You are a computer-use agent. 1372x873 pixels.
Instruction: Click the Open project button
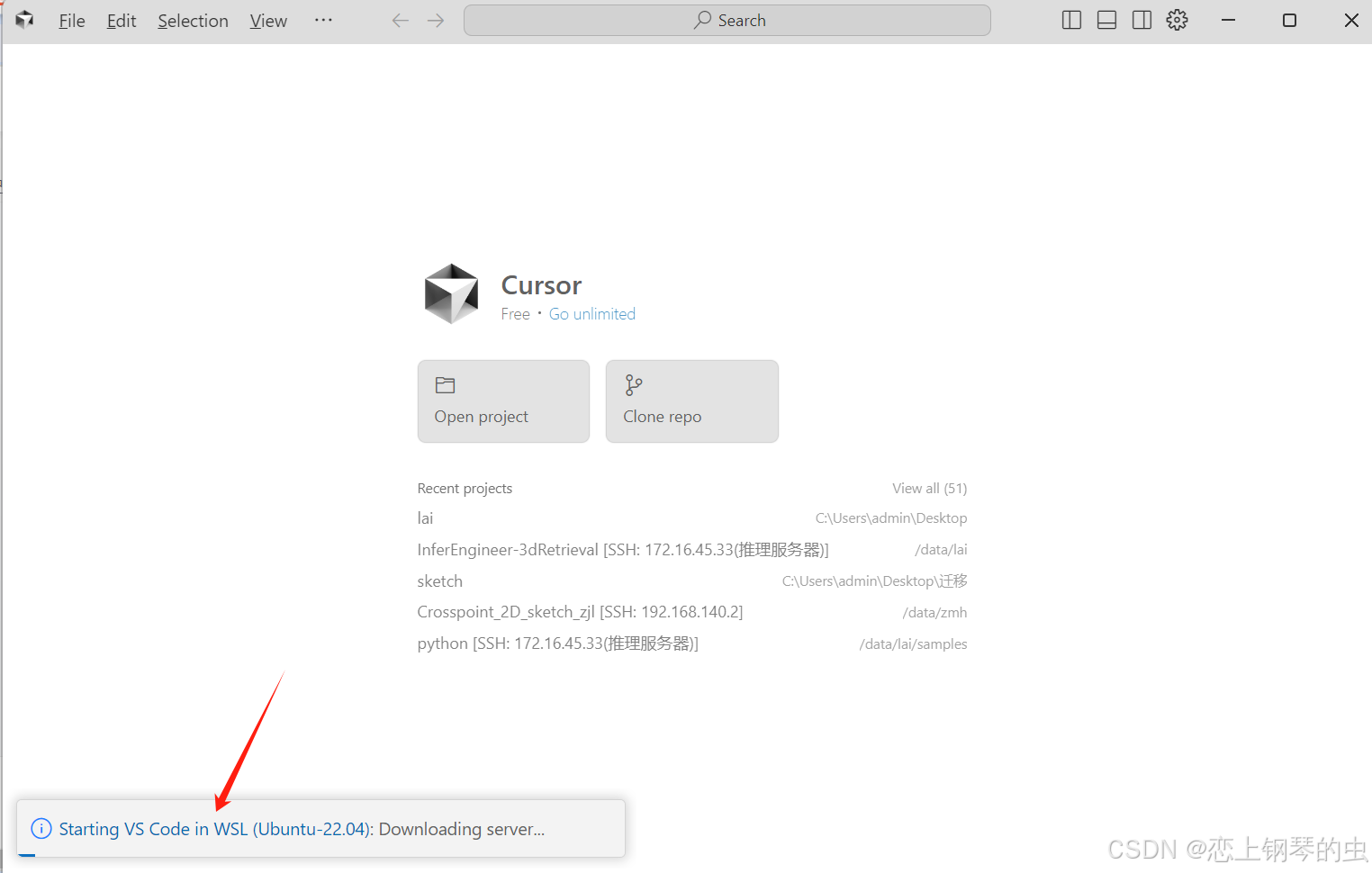coord(502,401)
